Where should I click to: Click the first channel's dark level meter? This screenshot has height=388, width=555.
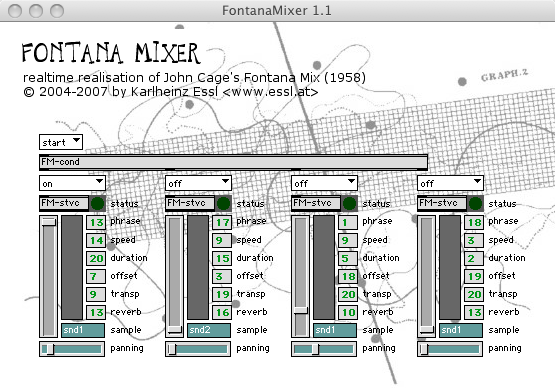click(x=72, y=267)
